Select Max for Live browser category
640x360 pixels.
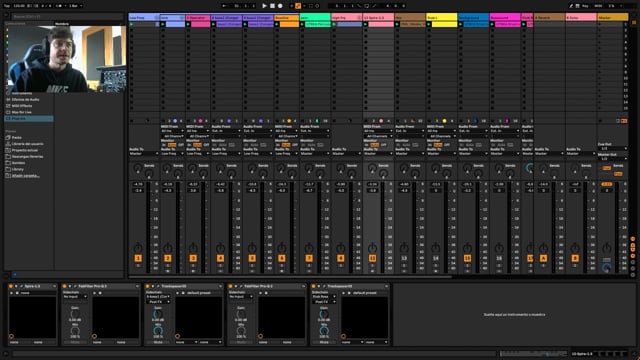tap(22, 112)
